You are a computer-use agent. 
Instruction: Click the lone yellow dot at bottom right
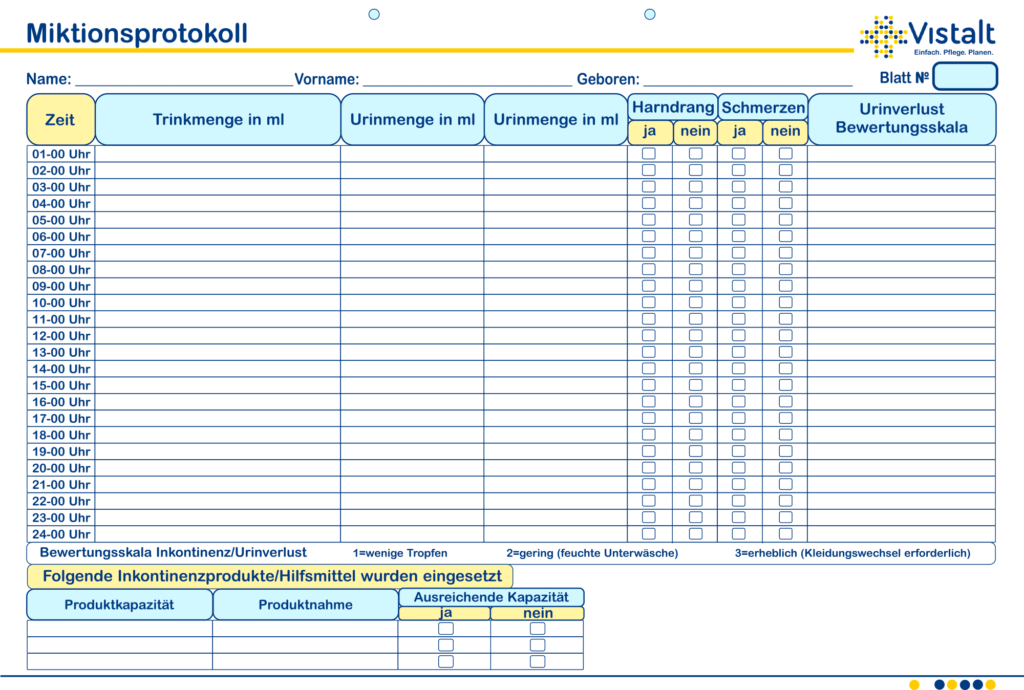click(x=914, y=684)
